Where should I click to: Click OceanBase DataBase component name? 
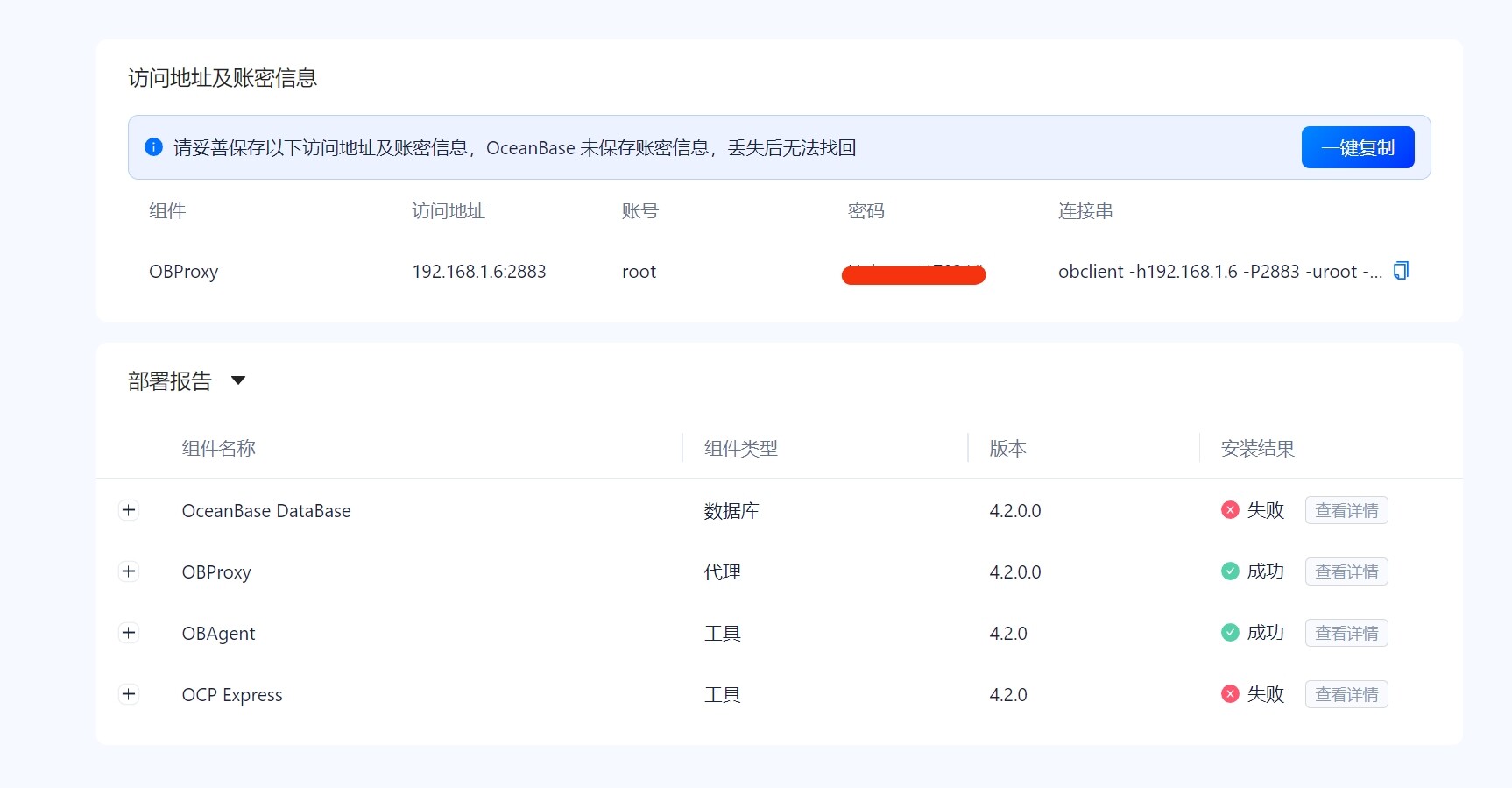tap(266, 510)
